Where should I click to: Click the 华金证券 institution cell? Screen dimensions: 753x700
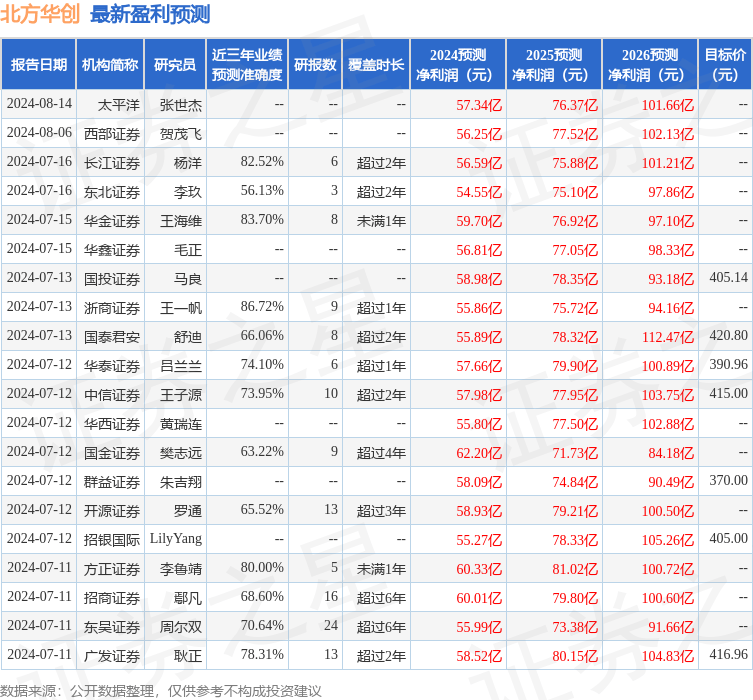[112, 221]
